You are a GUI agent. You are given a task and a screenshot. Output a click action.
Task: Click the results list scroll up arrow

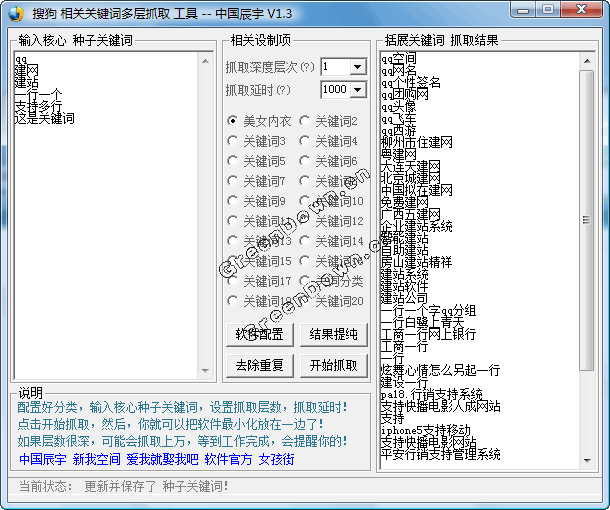(587, 61)
